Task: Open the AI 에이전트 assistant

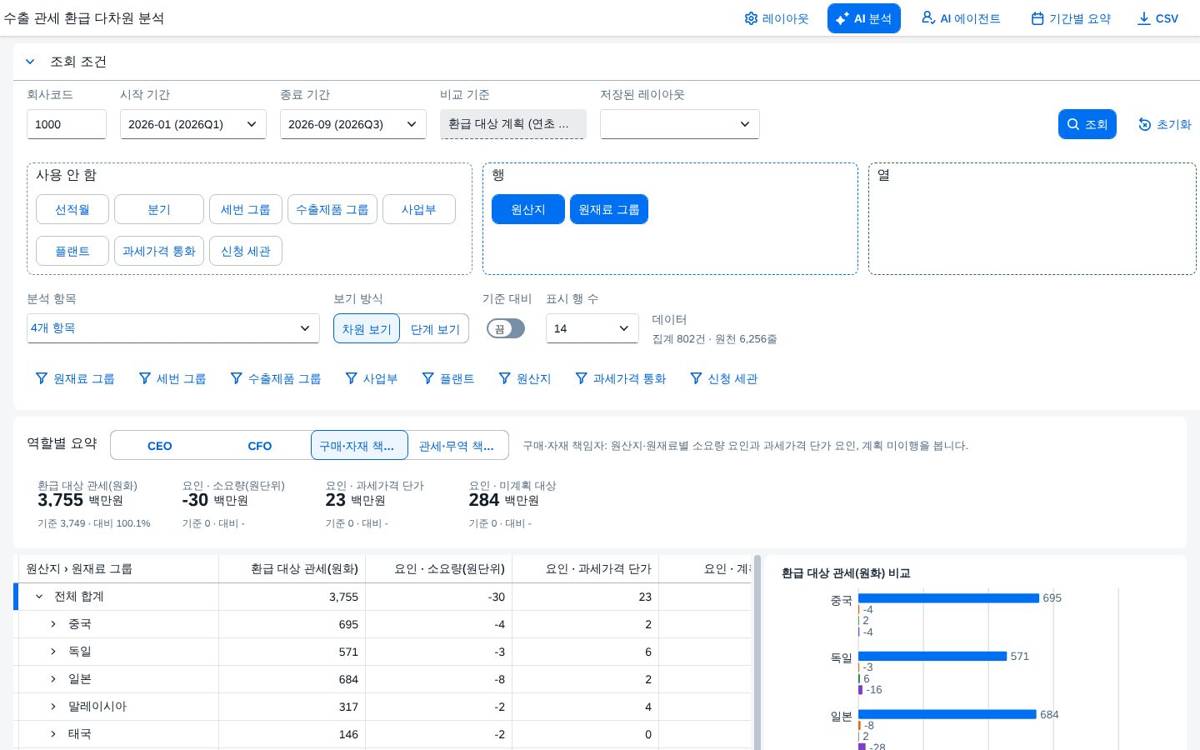Action: [x=961, y=18]
